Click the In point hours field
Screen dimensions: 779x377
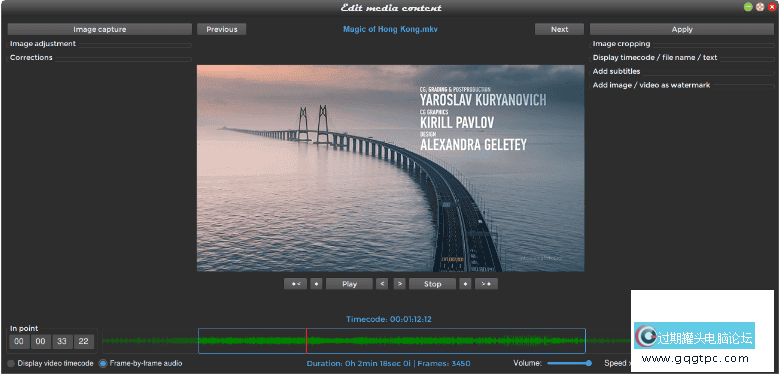19,341
